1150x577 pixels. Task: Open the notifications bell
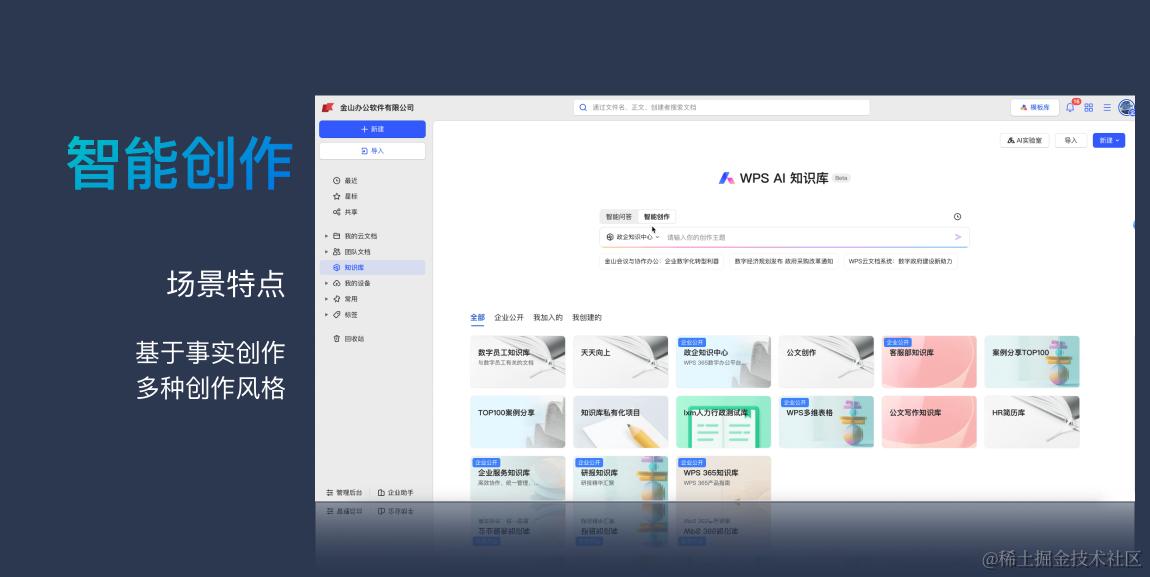[x=1070, y=107]
